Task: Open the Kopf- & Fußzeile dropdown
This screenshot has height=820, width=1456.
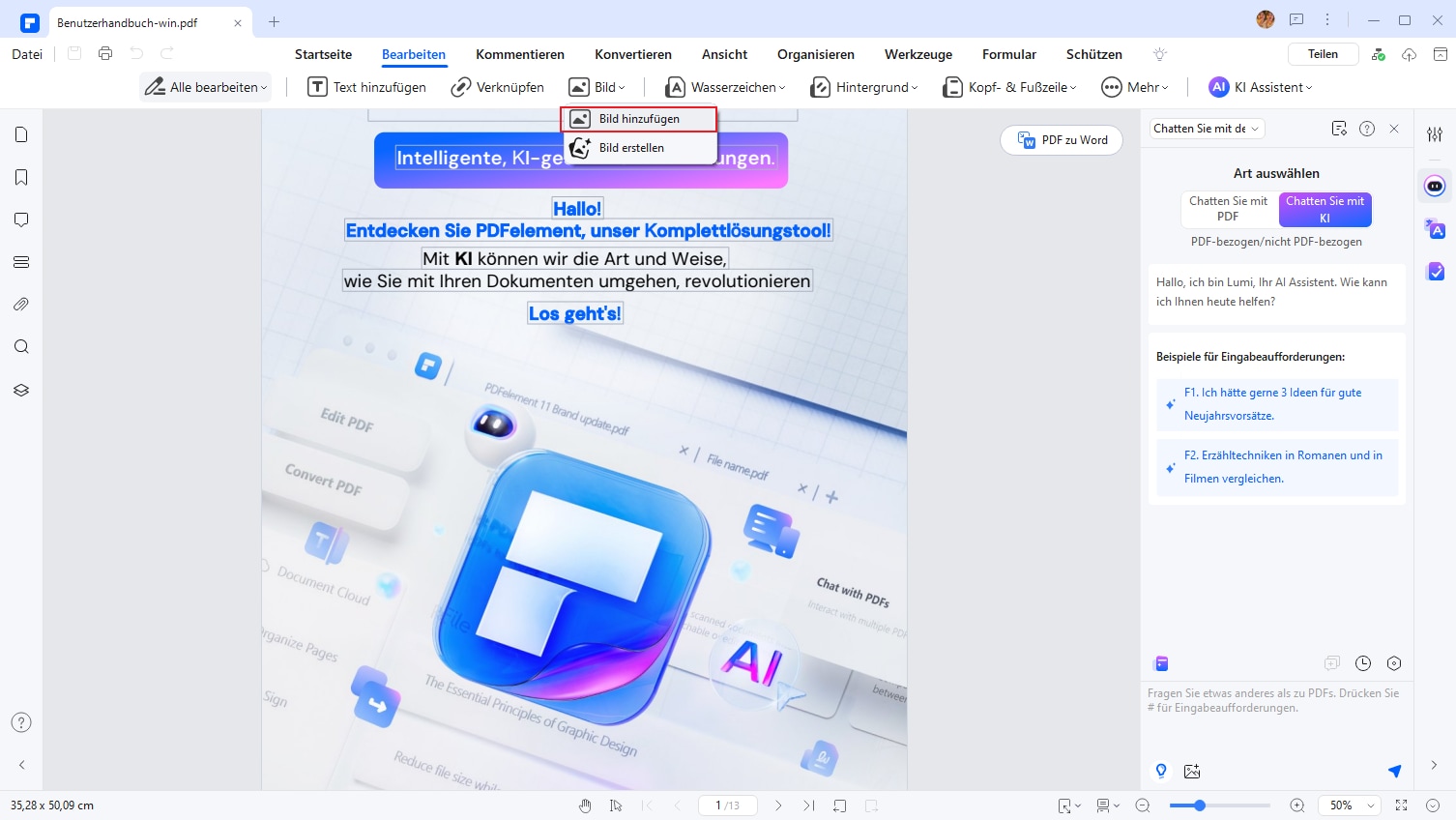Action: pyautogui.click(x=1009, y=87)
